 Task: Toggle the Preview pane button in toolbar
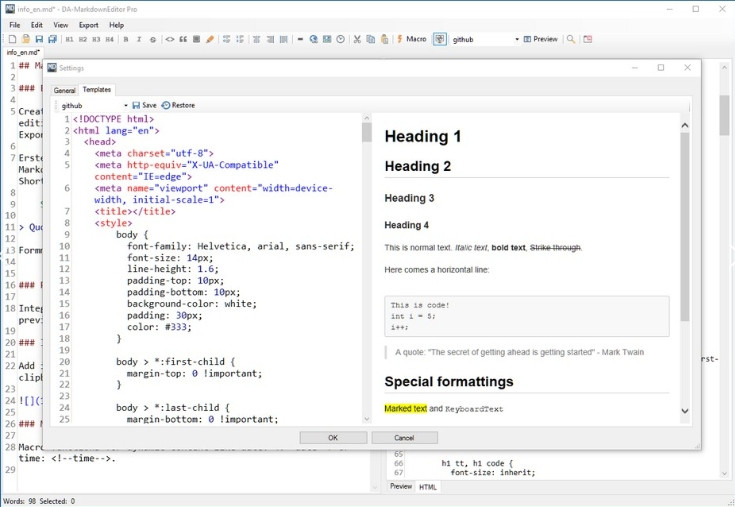click(541, 39)
